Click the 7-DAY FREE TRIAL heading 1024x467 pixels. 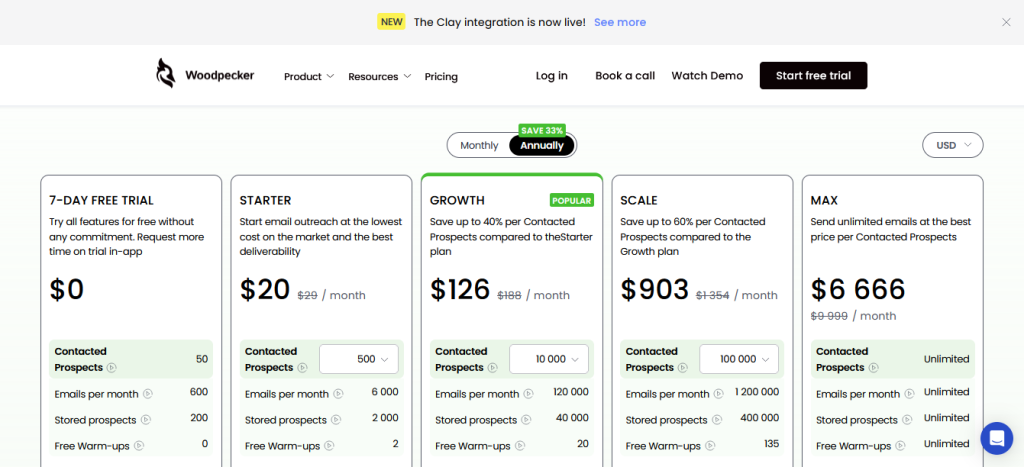coord(101,201)
